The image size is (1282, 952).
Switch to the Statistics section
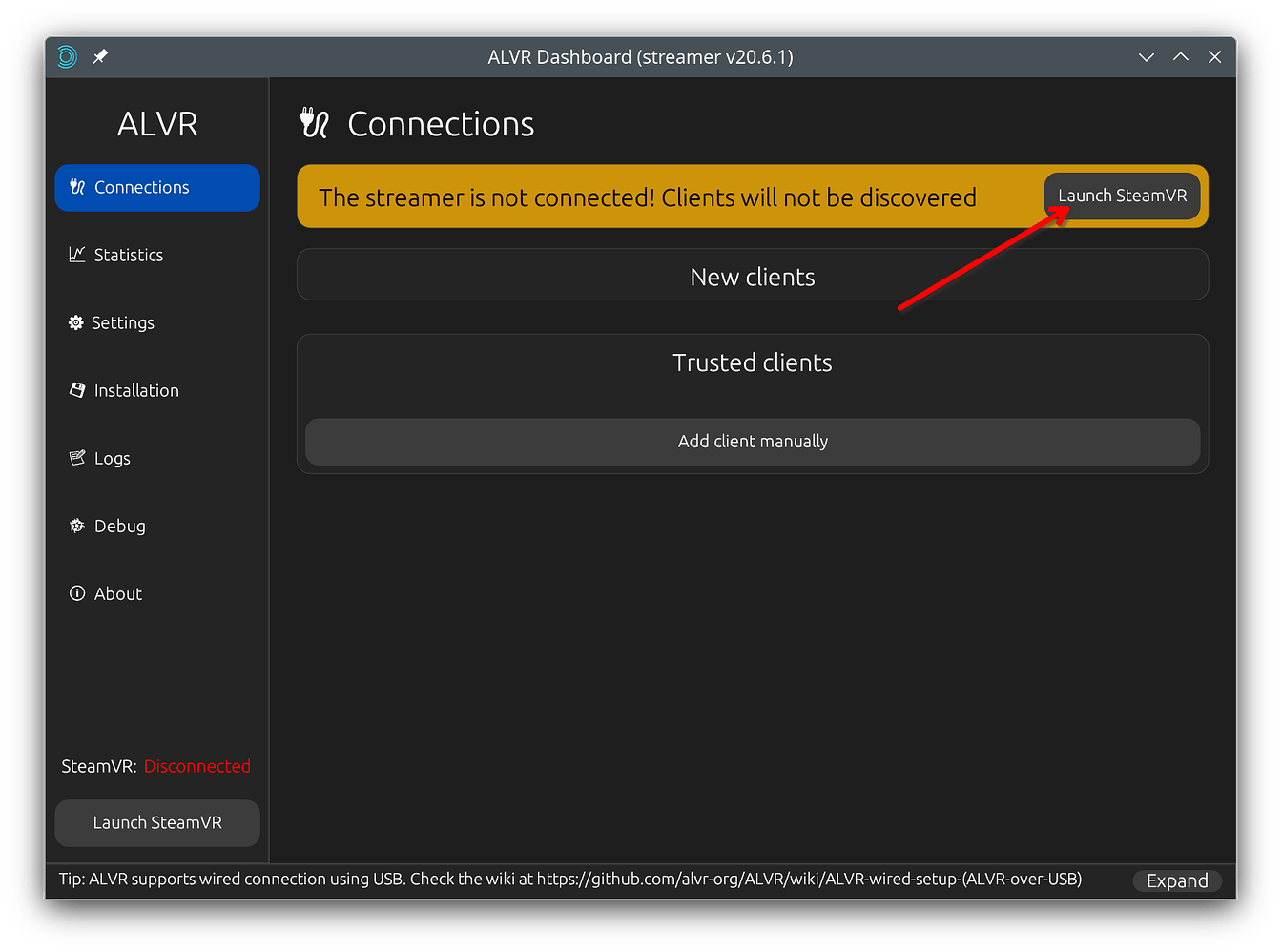pos(128,255)
